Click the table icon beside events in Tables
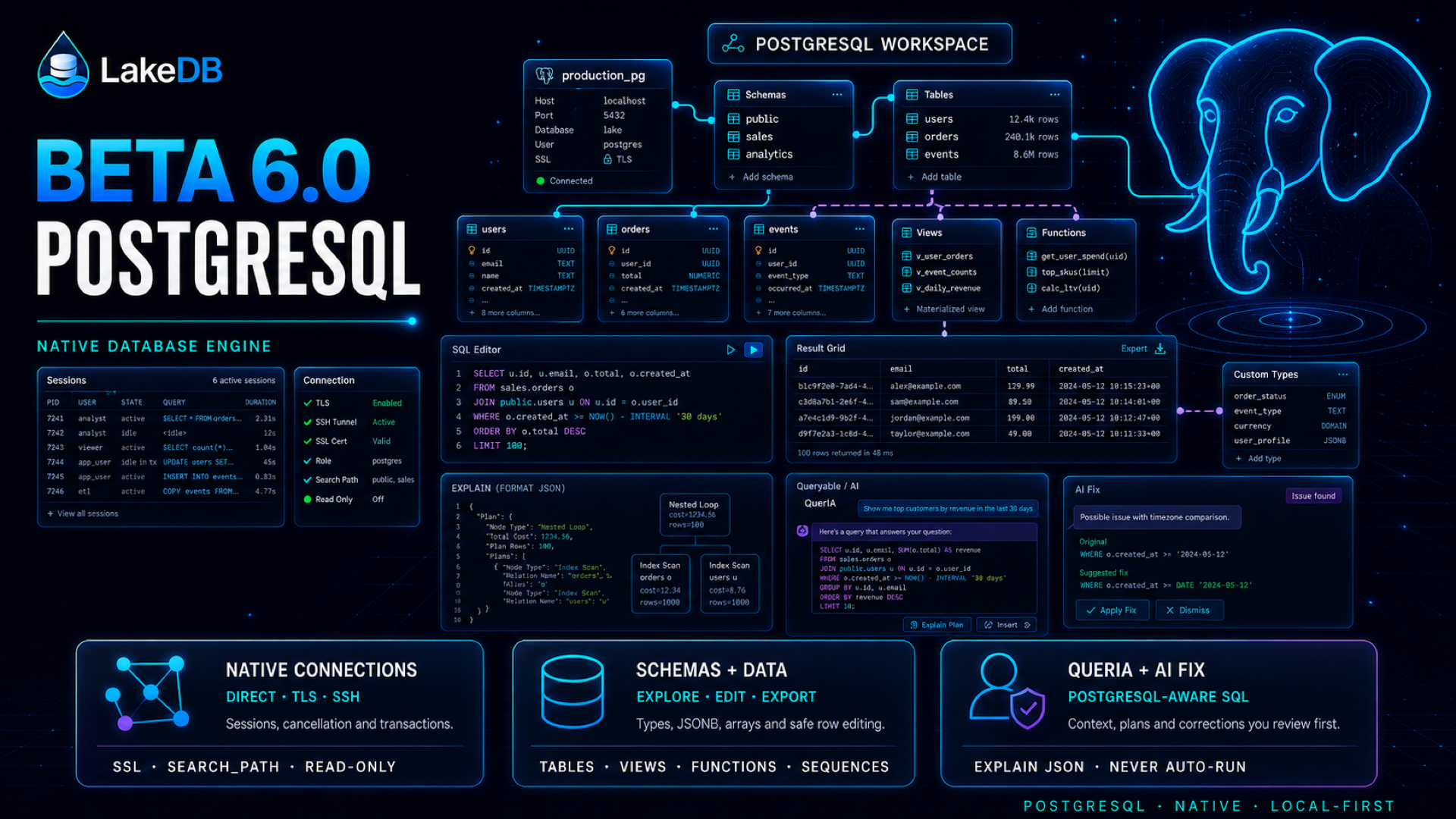The image size is (1456, 819). (x=912, y=155)
